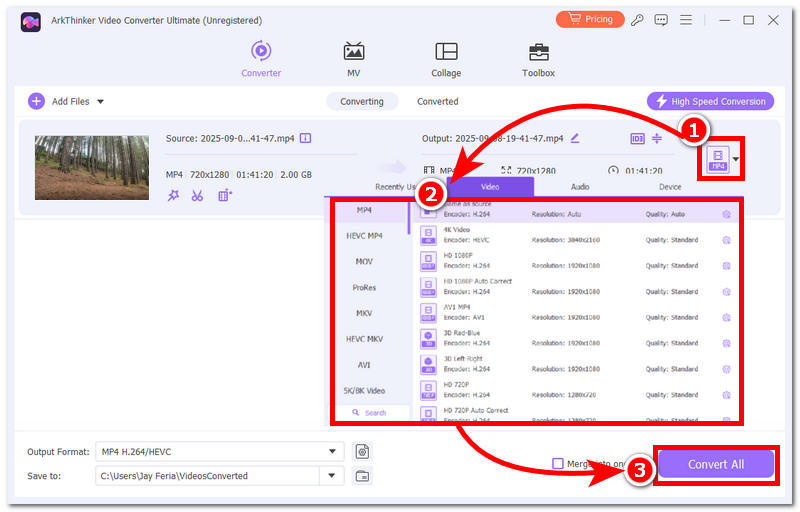Switch to the Audio format tab
The height and width of the screenshot is (512, 800).
click(x=579, y=186)
